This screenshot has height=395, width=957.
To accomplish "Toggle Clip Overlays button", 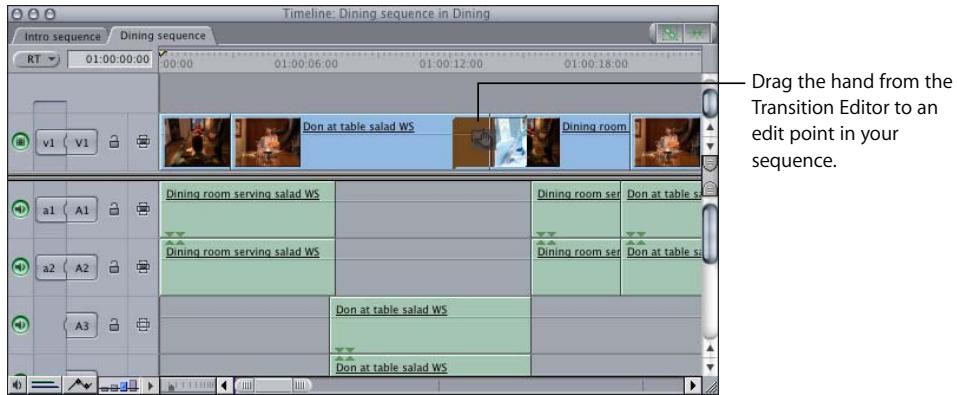I will tap(81, 386).
